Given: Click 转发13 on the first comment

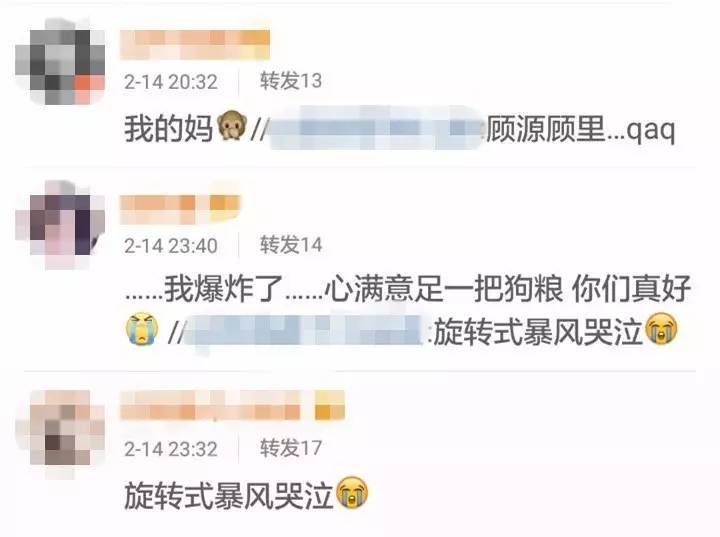Looking at the screenshot, I should coord(291,81).
